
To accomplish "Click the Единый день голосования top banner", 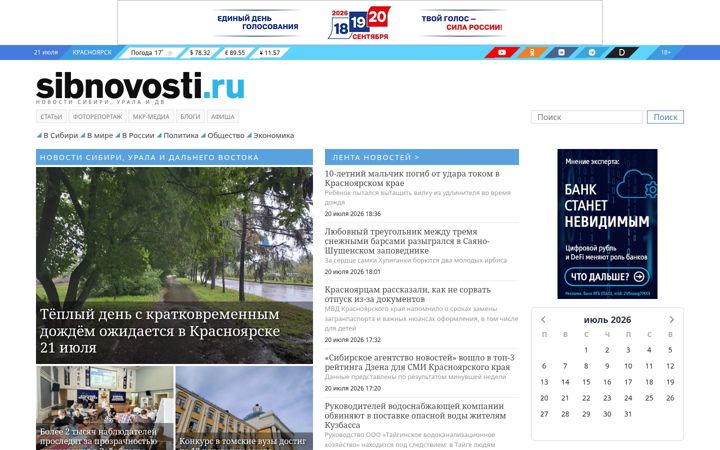I will (360, 22).
